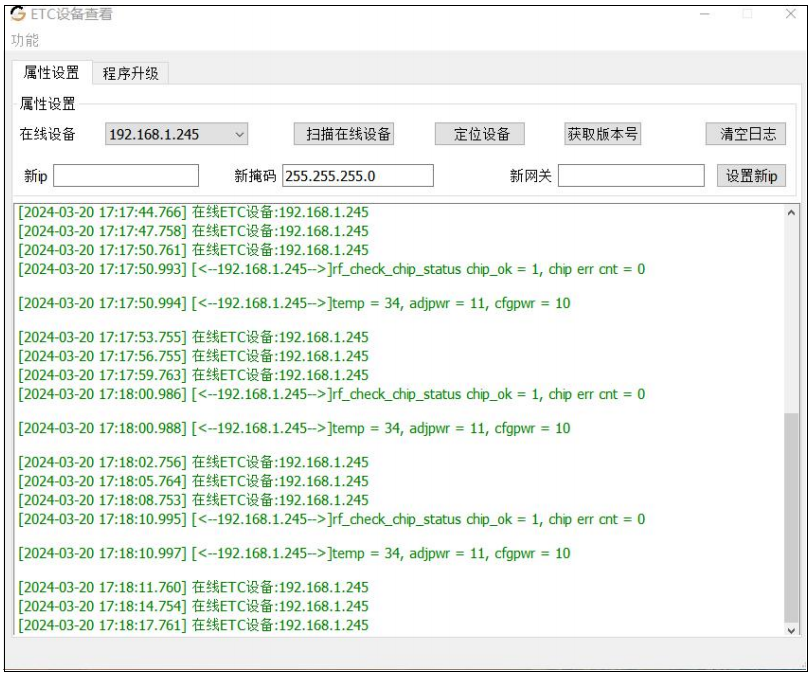Select log line timestamped 17:17:47.758
The height and width of the screenshot is (676, 812).
(x=194, y=231)
